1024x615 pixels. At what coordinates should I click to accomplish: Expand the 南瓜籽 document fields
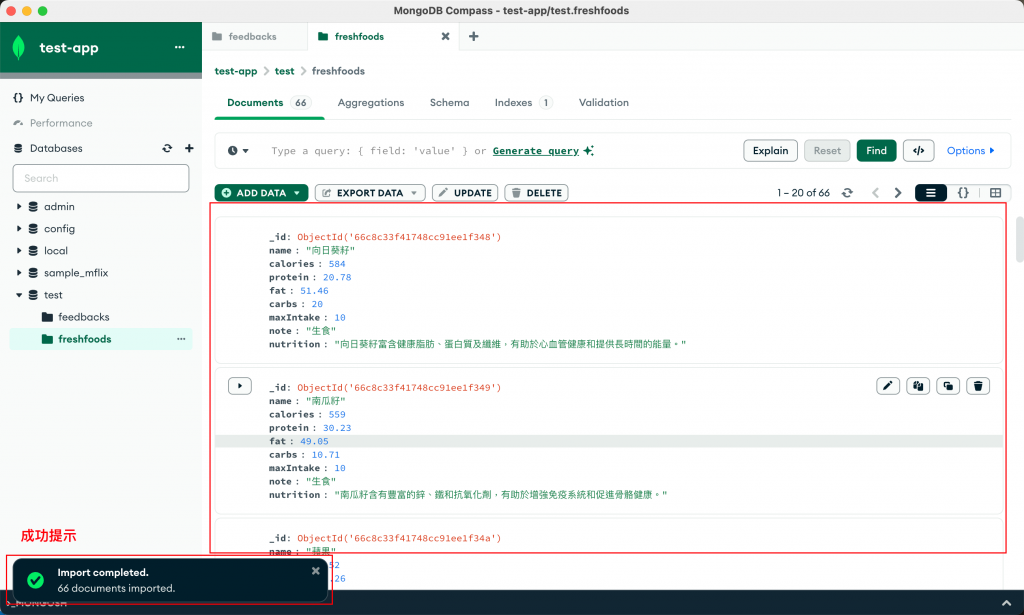coord(240,386)
